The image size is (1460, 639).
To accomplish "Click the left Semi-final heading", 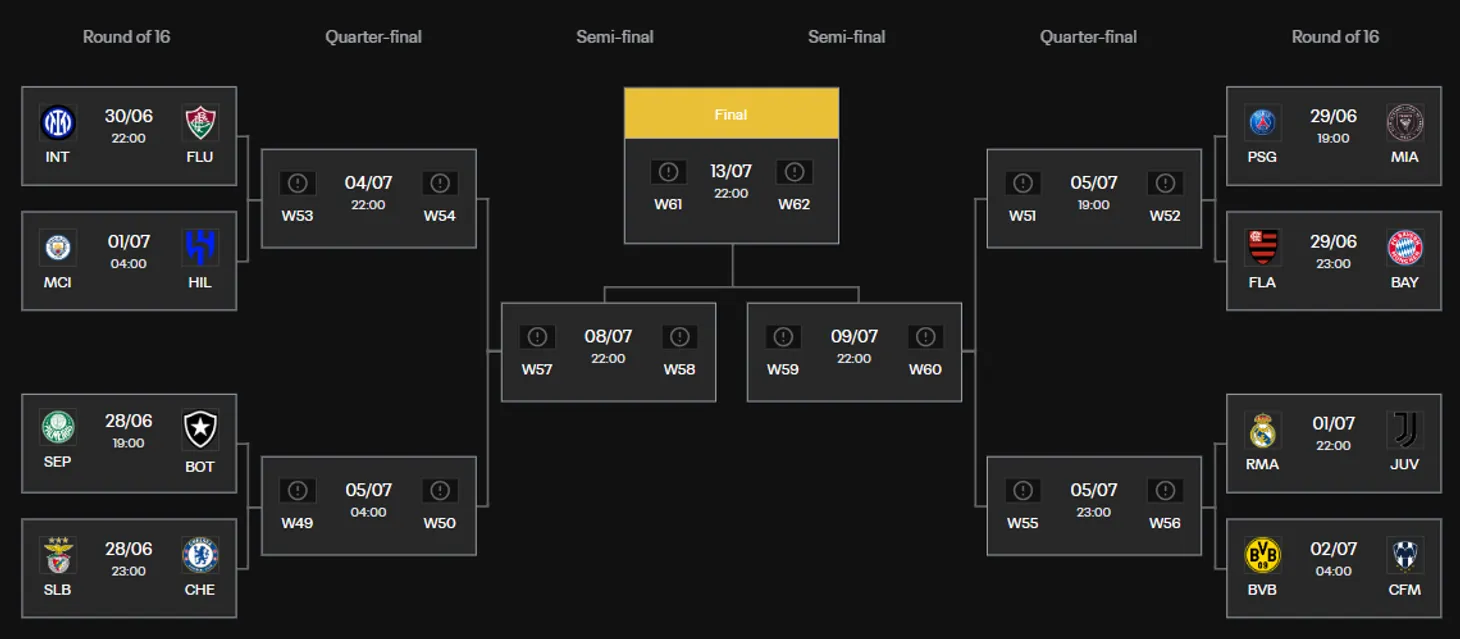I will point(615,37).
